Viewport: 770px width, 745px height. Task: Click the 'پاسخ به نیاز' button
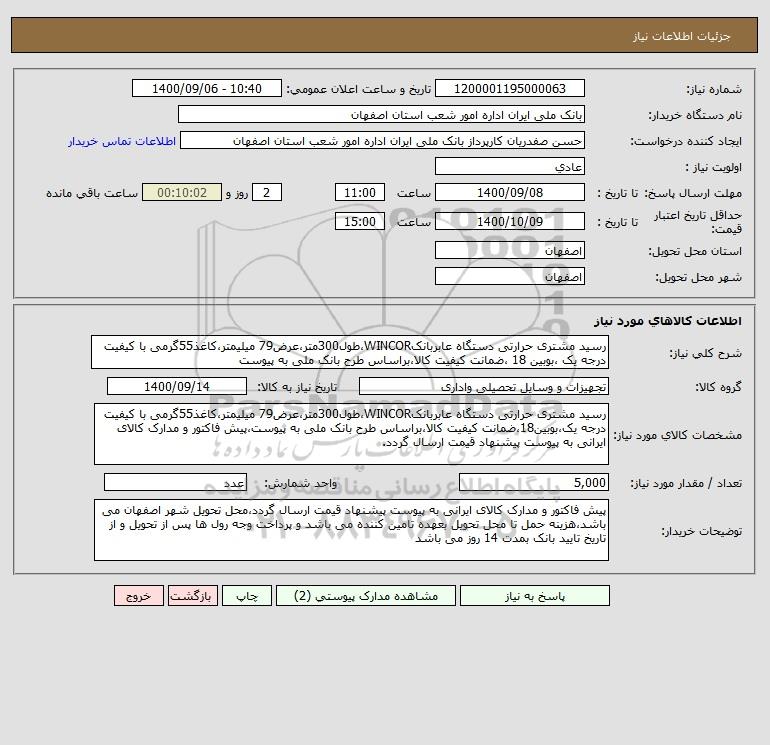pyautogui.click(x=535, y=596)
